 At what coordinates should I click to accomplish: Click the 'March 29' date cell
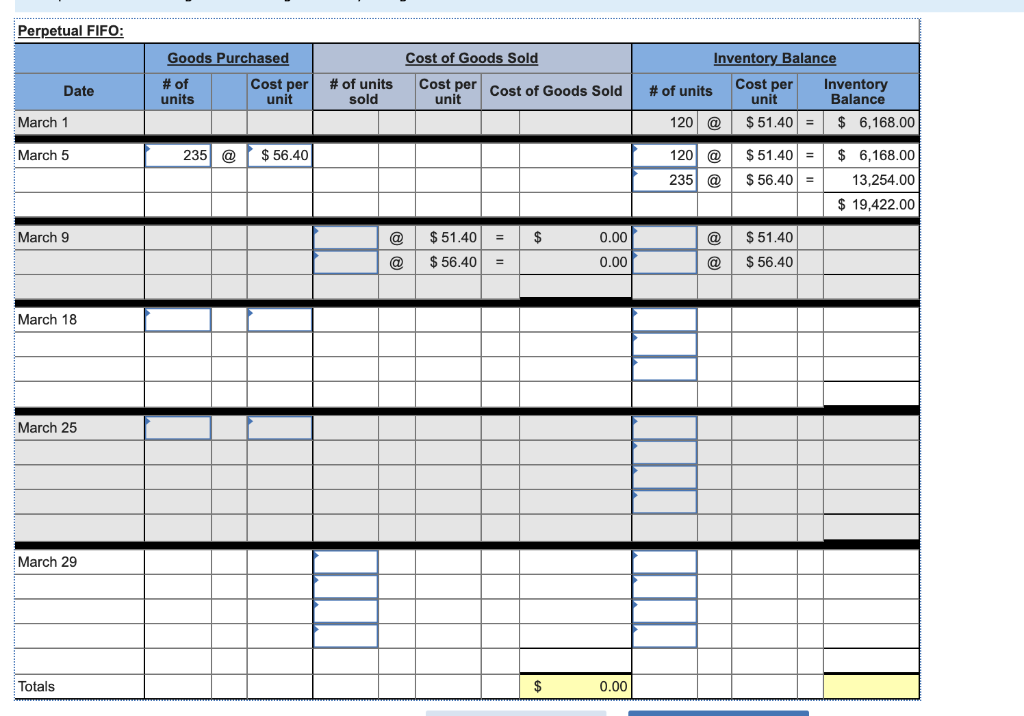[79, 562]
